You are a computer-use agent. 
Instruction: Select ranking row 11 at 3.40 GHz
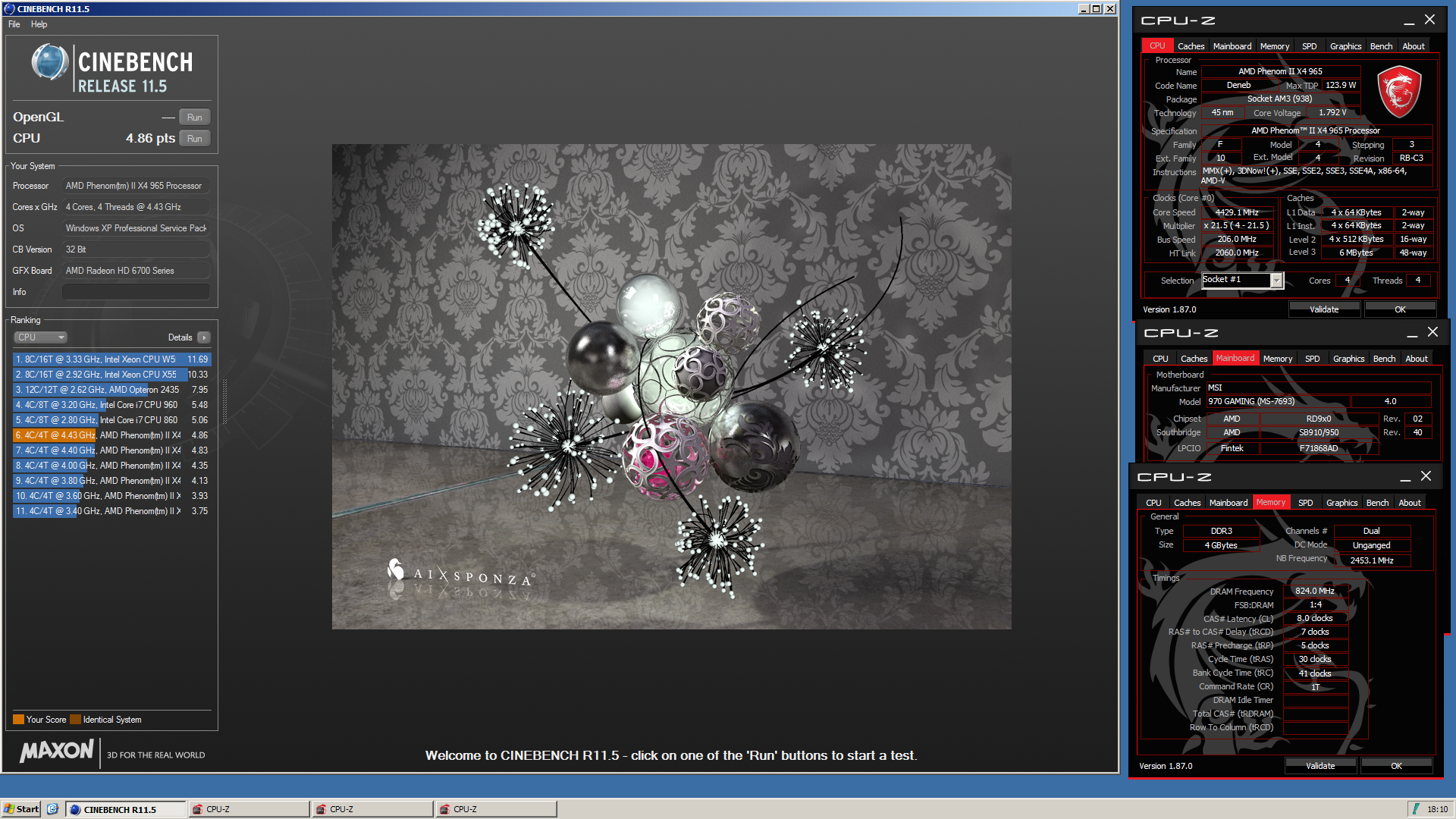111,511
